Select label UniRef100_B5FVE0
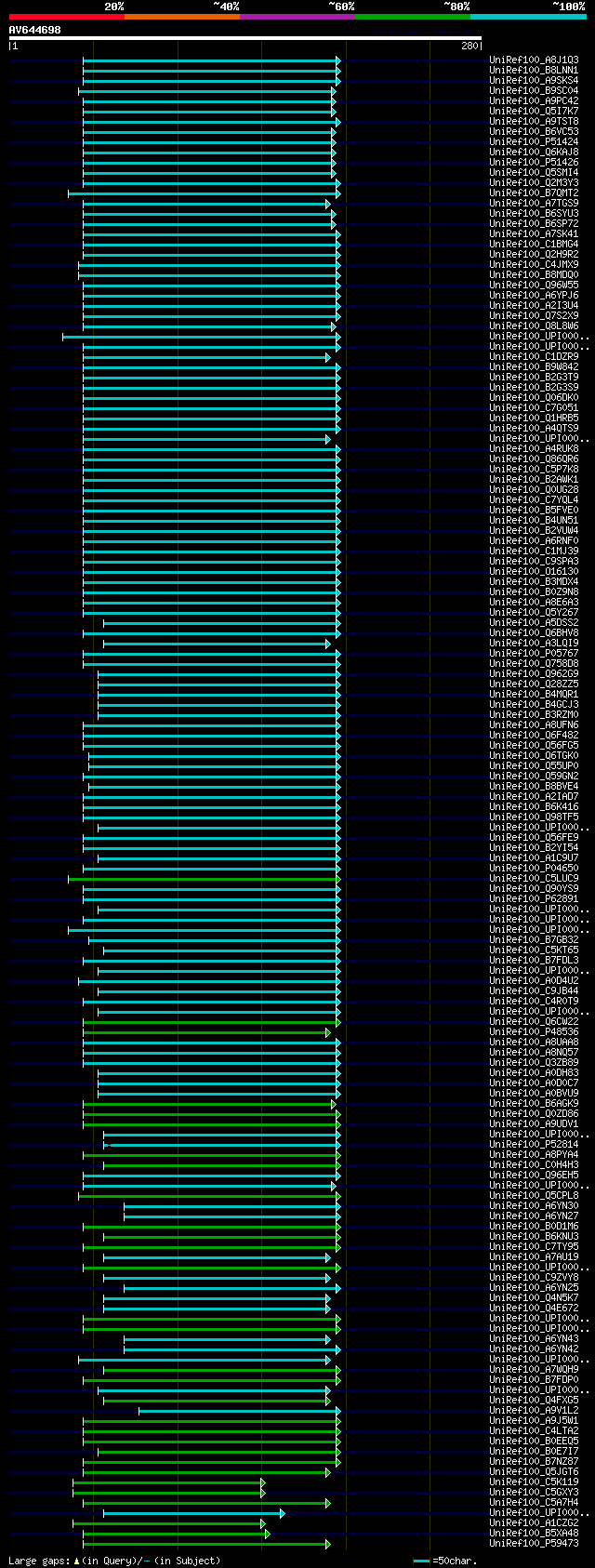Viewport: 595px width, 1568px height. 534,511
